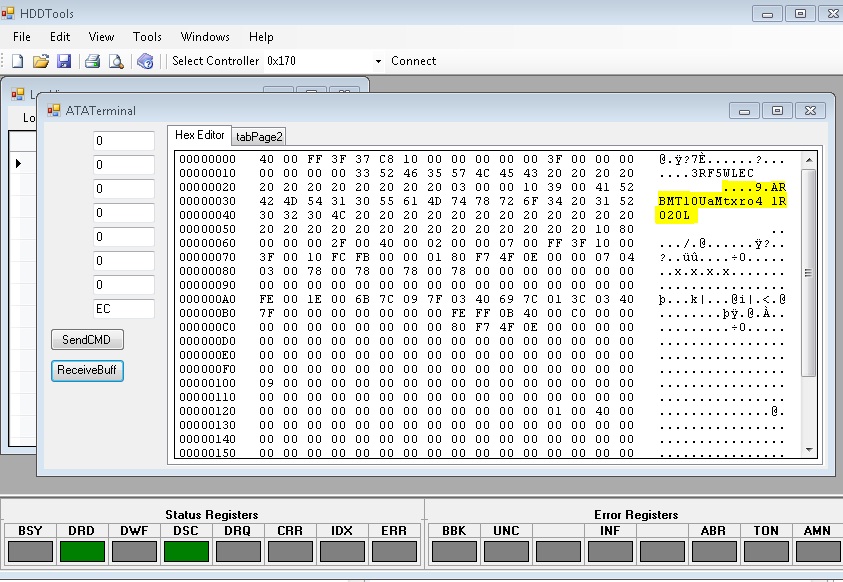
Task: Close the ATATerminal window
Action: pos(810,111)
